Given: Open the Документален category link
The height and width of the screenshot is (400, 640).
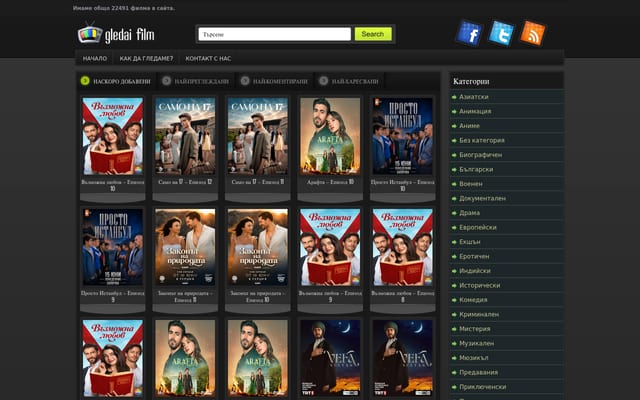Looking at the screenshot, I should click(482, 198).
